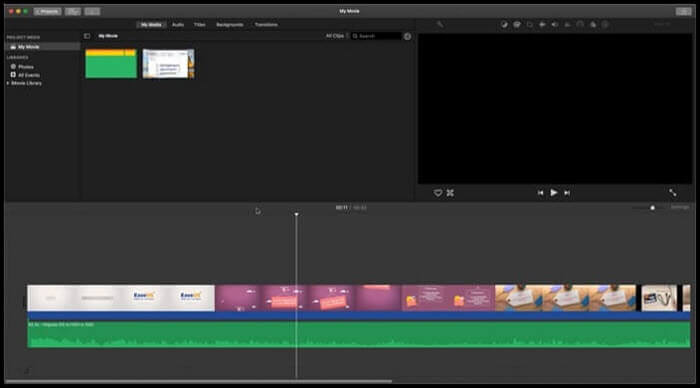
Task: Open the Speed speedometer adjustment
Action: [580, 25]
